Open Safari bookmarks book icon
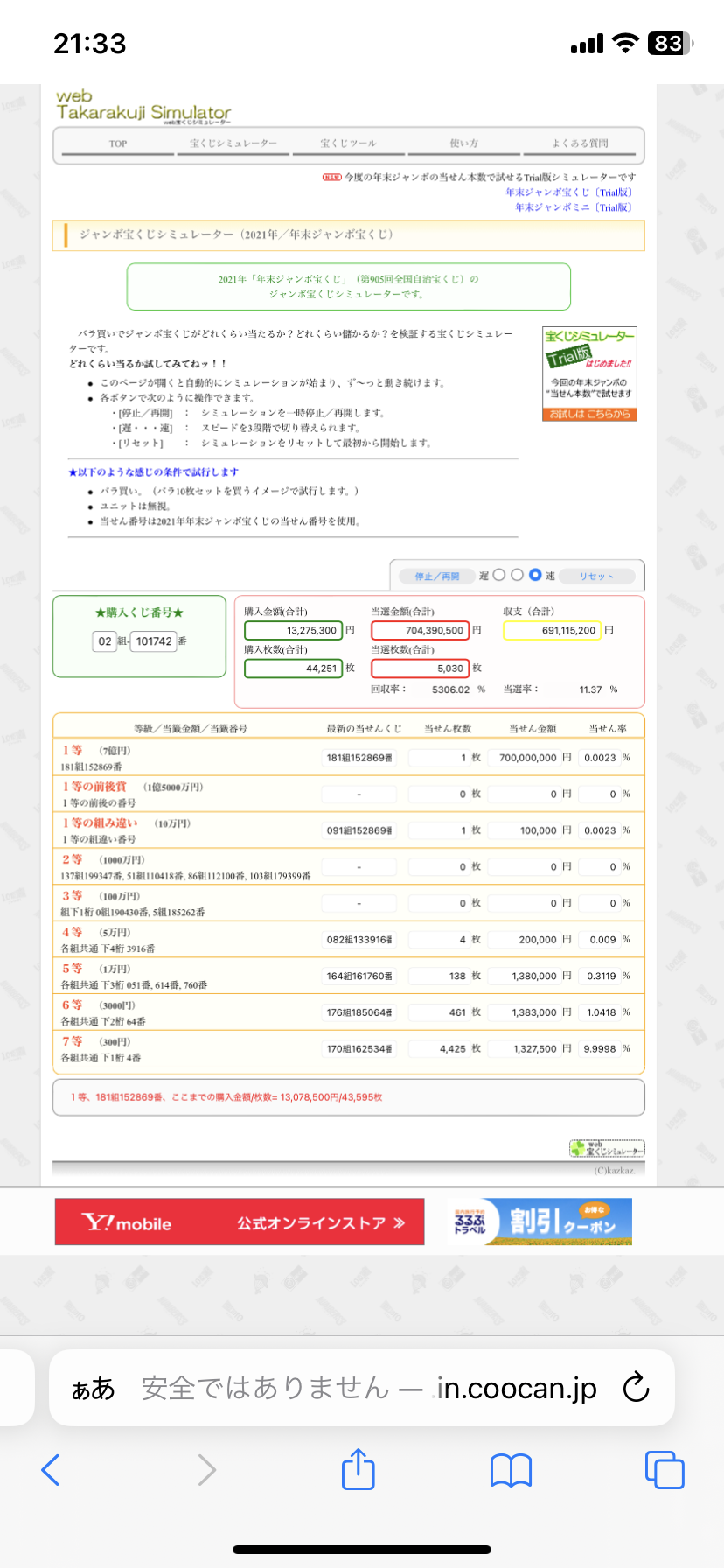 [512, 1470]
